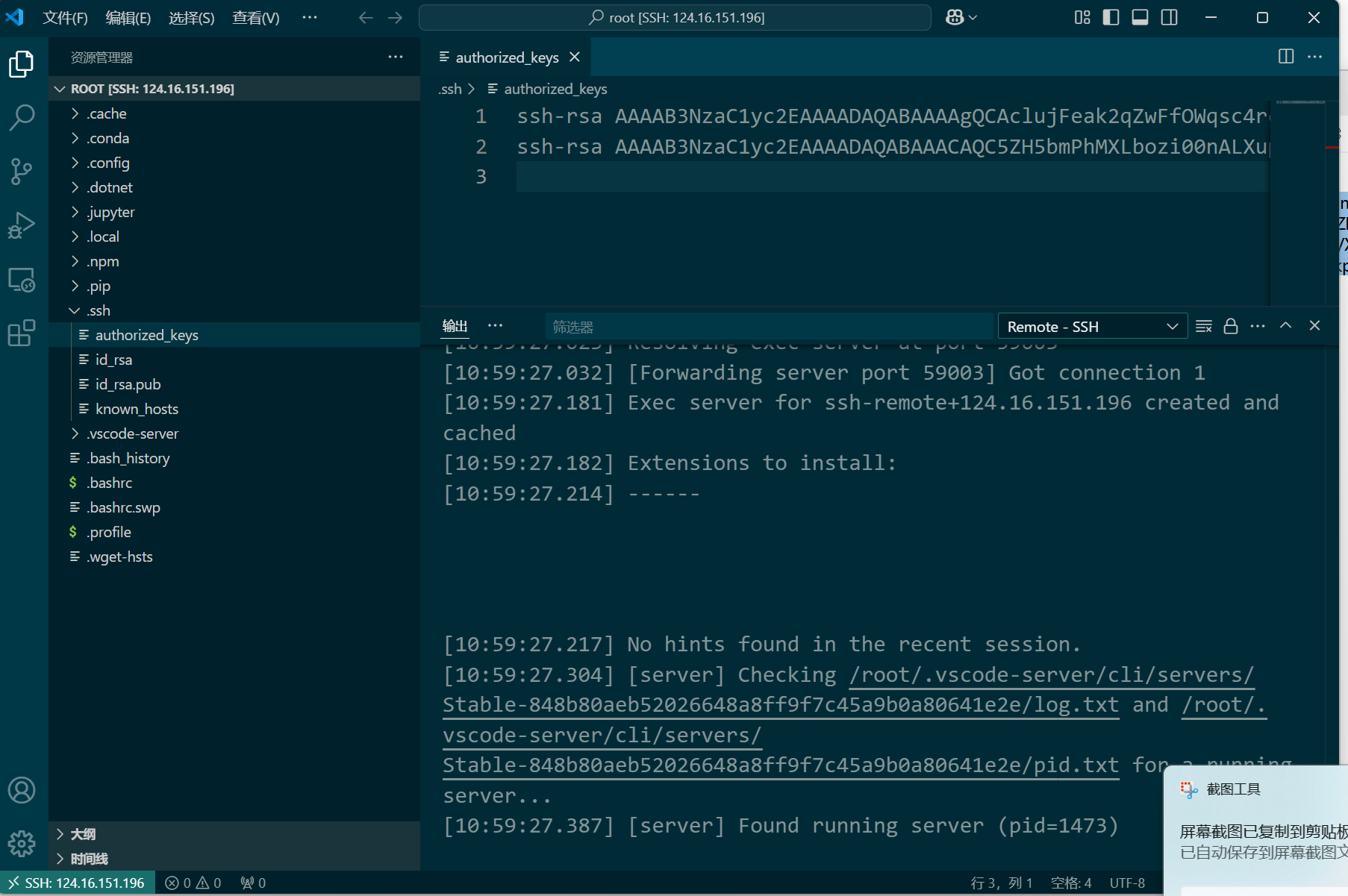This screenshot has width=1348, height=896.
Task: Click the VS Code logo icon
Action: click(x=15, y=17)
